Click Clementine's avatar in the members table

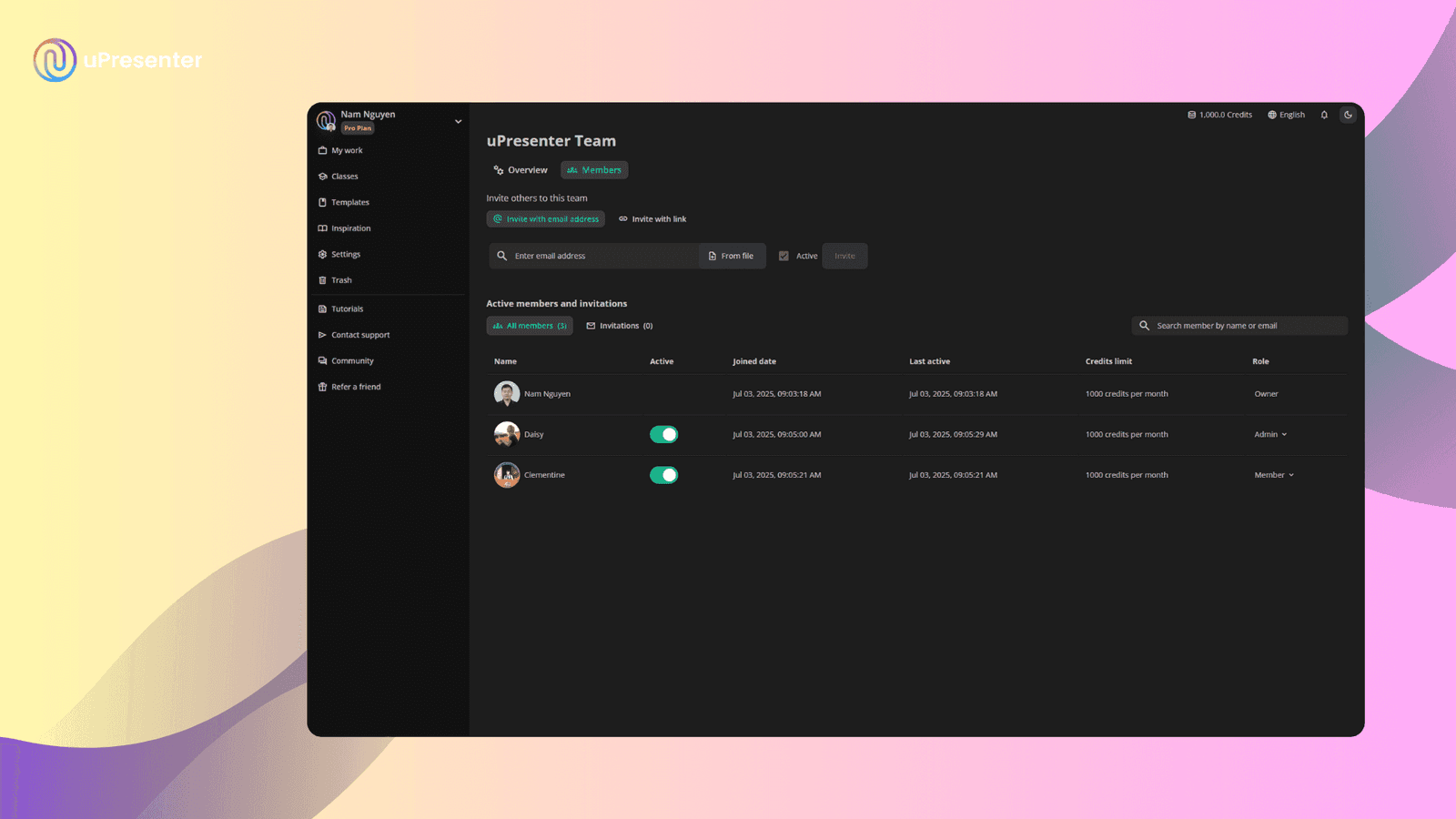click(507, 475)
